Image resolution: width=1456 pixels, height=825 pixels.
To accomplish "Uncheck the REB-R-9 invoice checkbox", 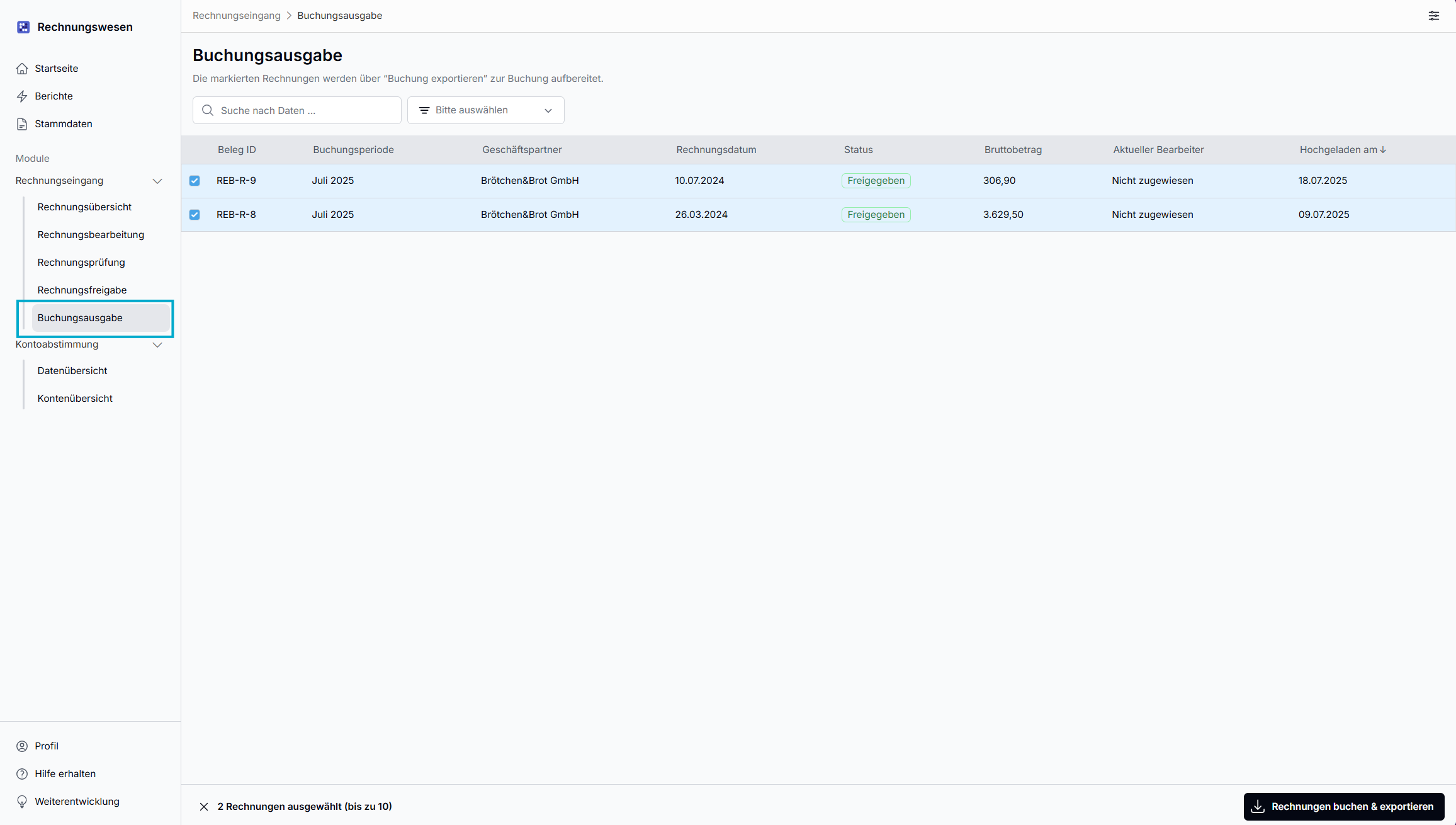I will click(x=195, y=181).
